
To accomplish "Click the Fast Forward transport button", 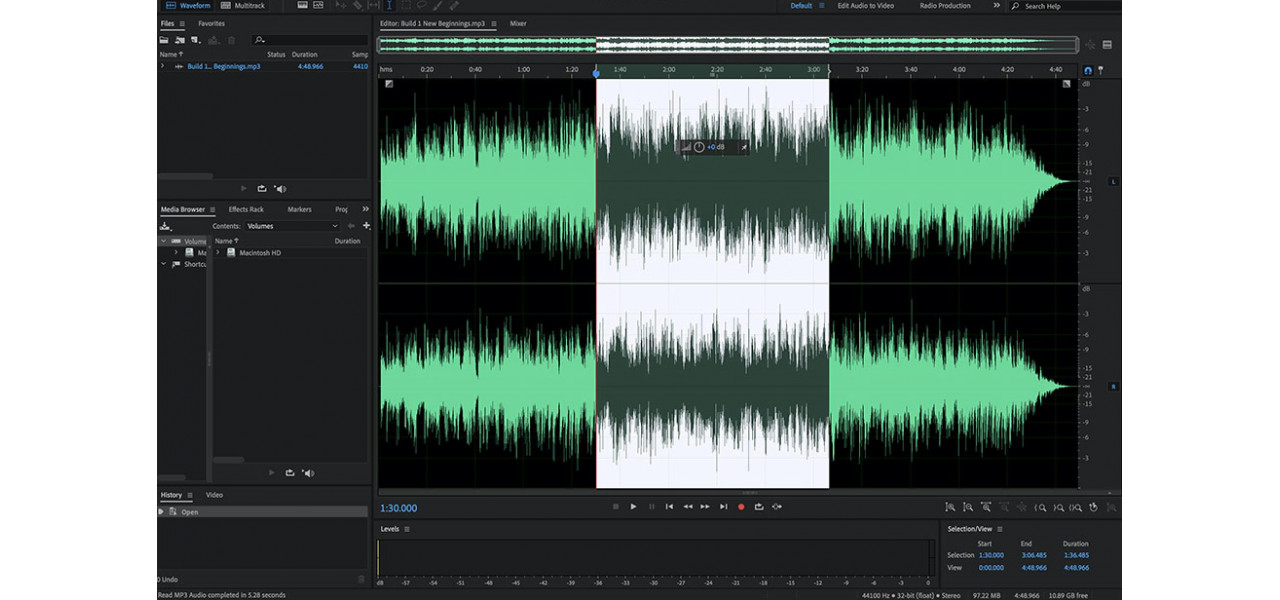I will click(705, 507).
